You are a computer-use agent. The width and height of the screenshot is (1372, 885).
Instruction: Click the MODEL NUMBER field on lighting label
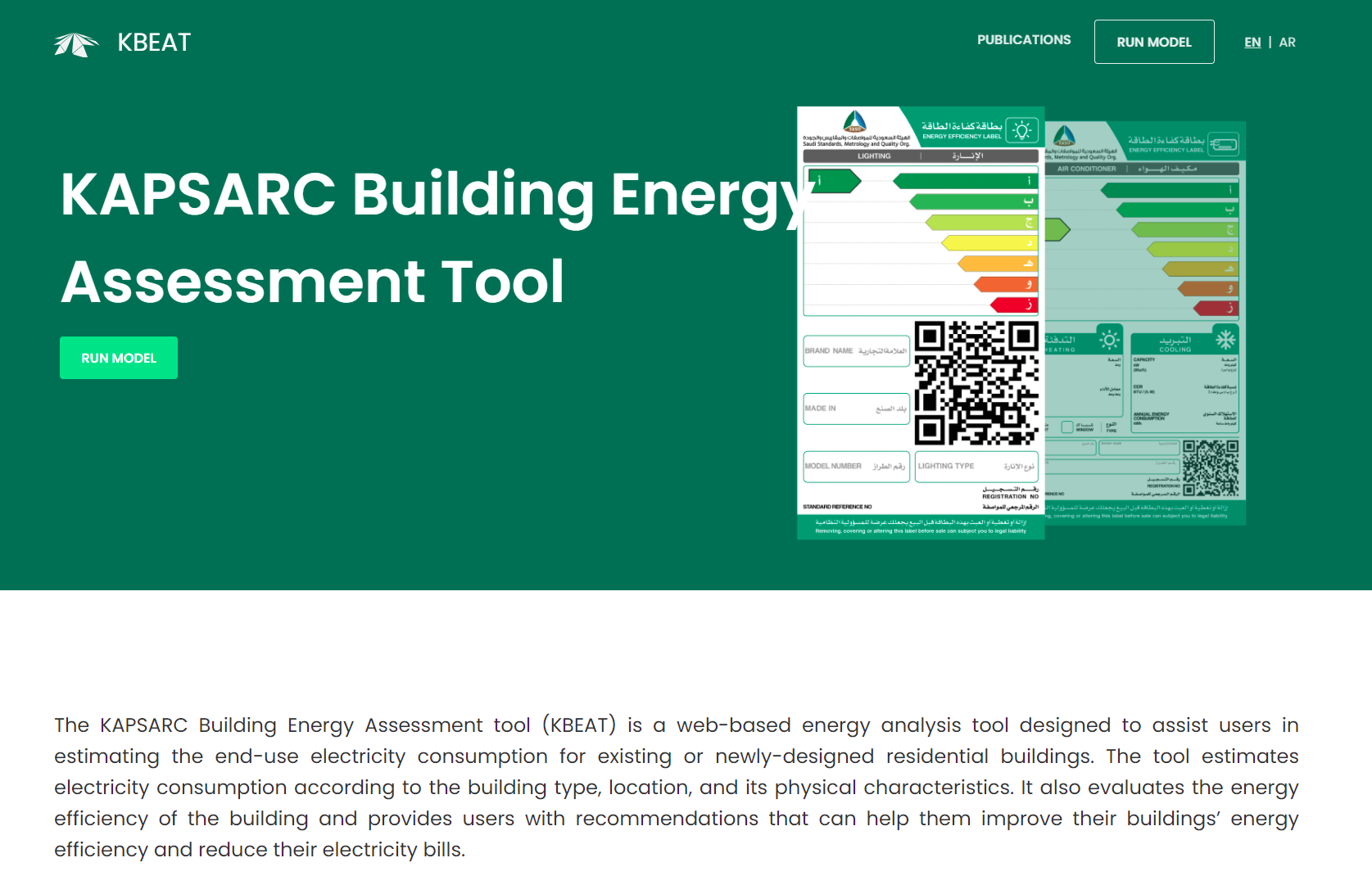(857, 466)
